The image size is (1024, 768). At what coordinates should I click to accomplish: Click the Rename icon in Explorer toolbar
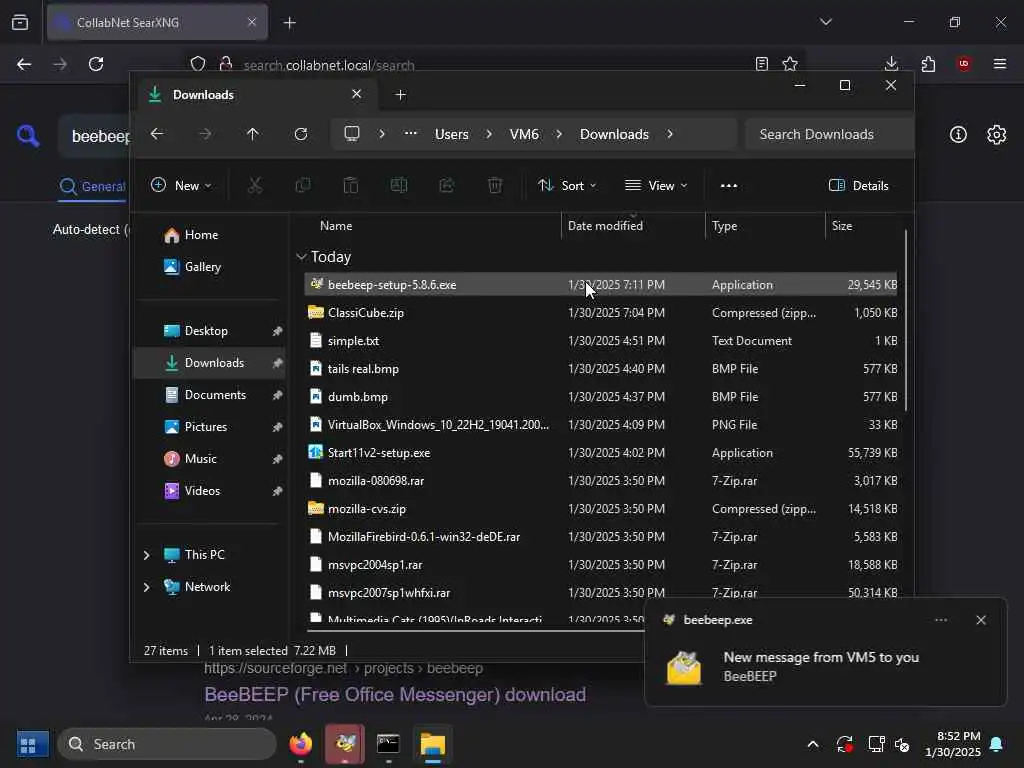(399, 185)
